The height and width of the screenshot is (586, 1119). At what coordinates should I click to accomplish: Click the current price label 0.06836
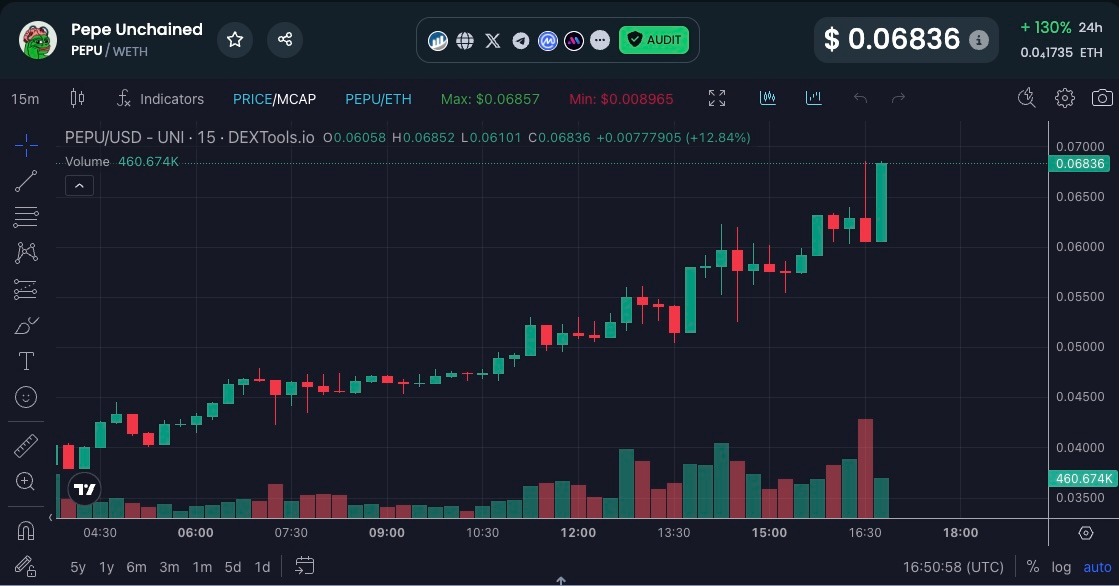1079,163
